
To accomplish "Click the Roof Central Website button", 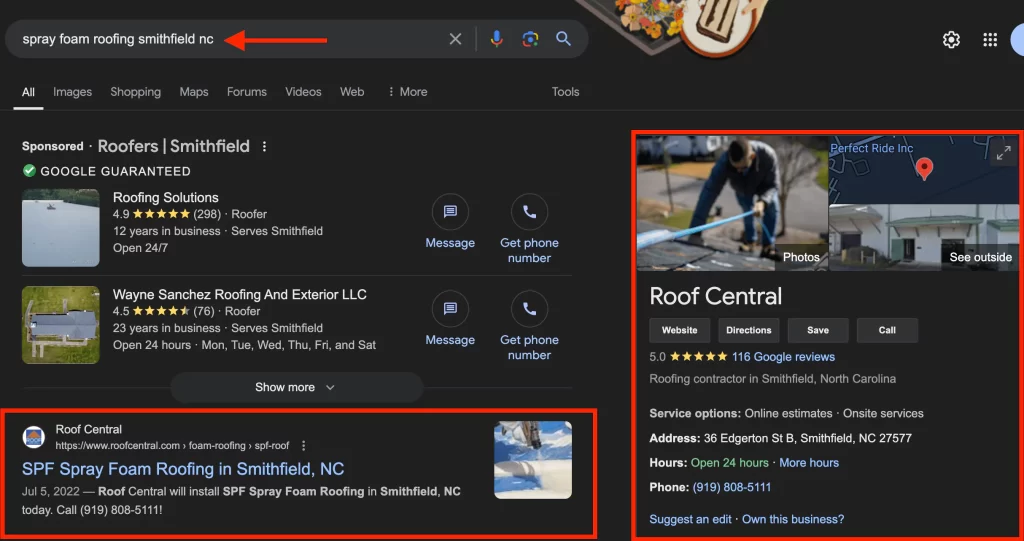I will coord(680,331).
